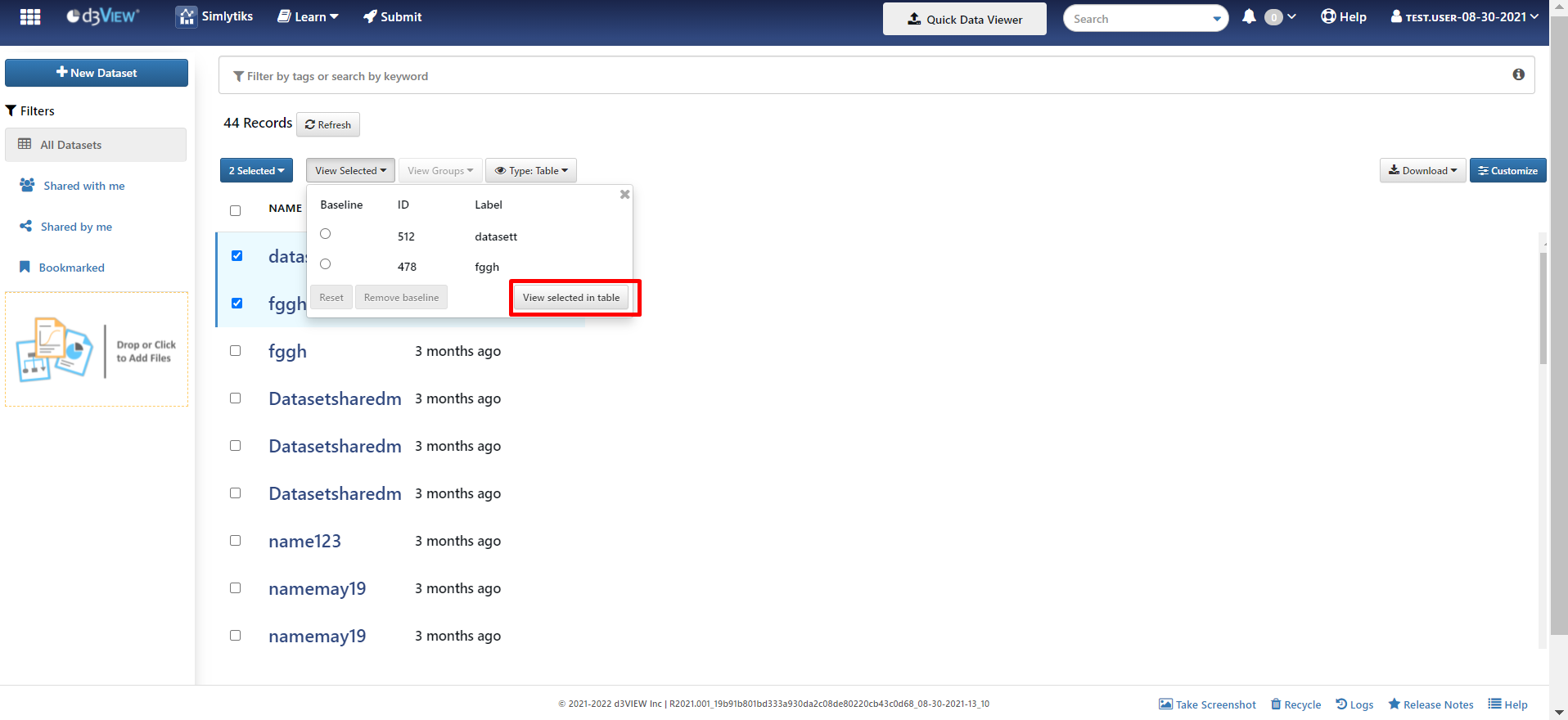Toggle the select-all checkbox in header
Image resolution: width=1568 pixels, height=720 pixels.
tap(236, 210)
